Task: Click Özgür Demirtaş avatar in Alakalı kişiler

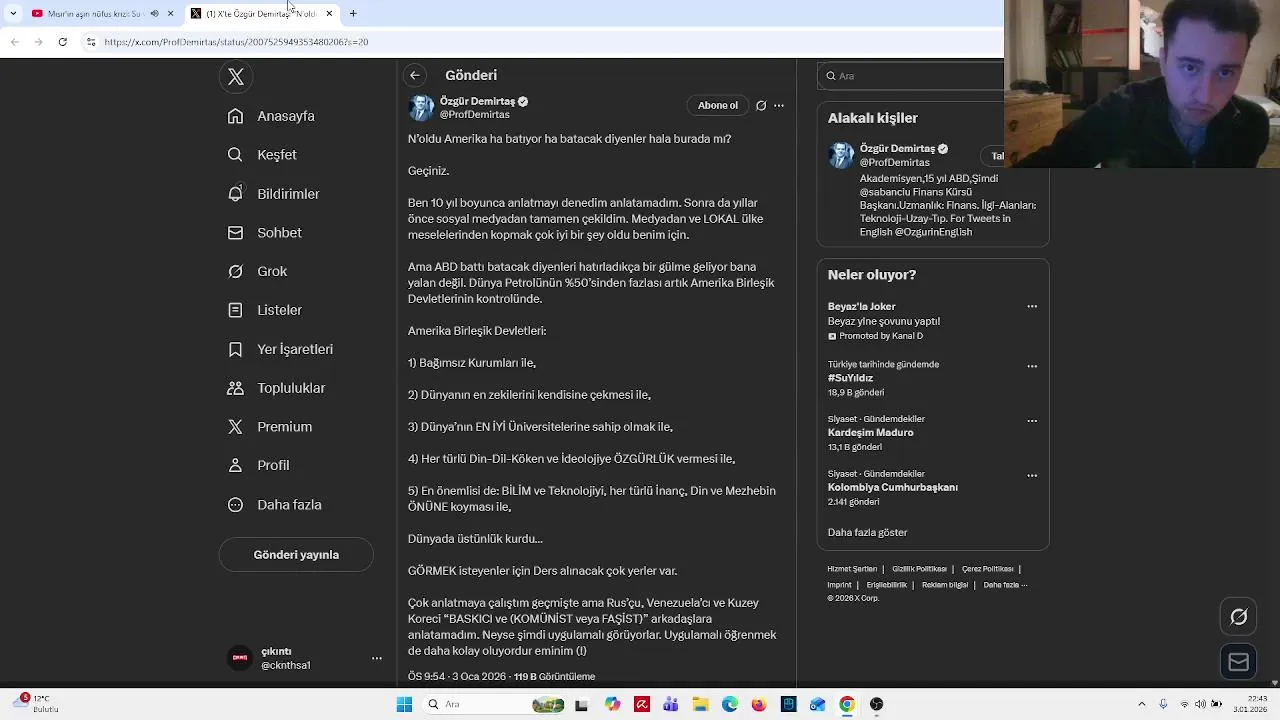Action: point(841,155)
